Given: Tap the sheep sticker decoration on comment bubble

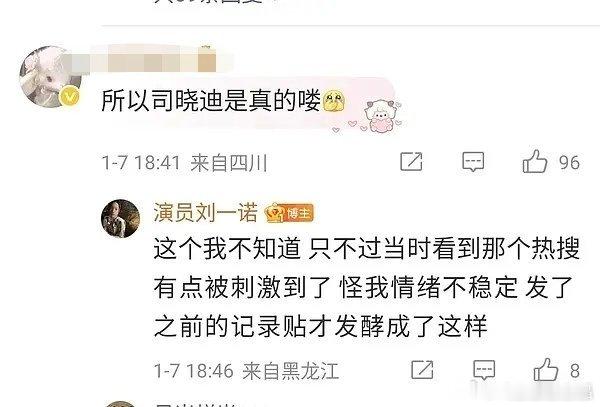Looking at the screenshot, I should [381, 116].
